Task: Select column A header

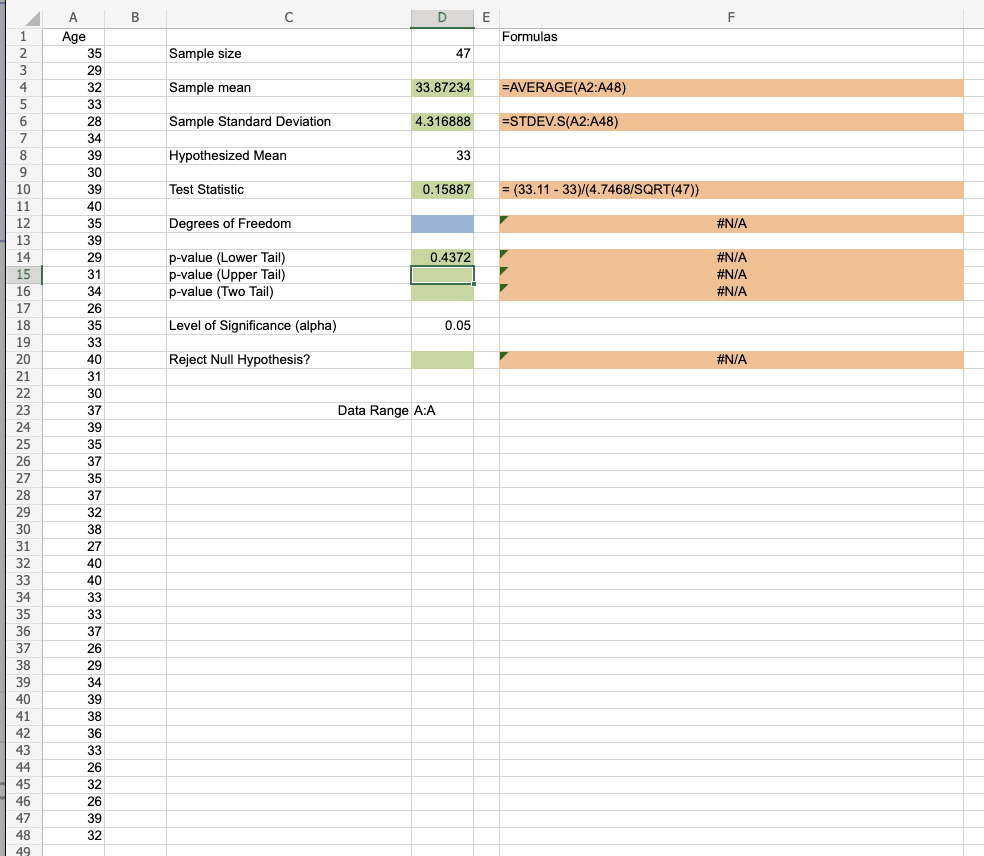Action: click(73, 18)
